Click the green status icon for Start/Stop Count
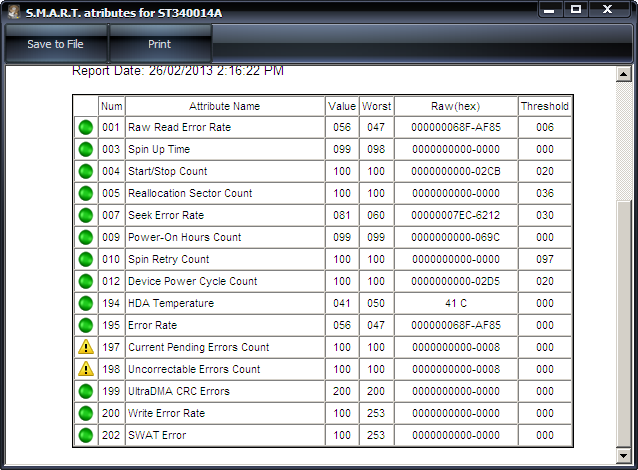 [86, 171]
